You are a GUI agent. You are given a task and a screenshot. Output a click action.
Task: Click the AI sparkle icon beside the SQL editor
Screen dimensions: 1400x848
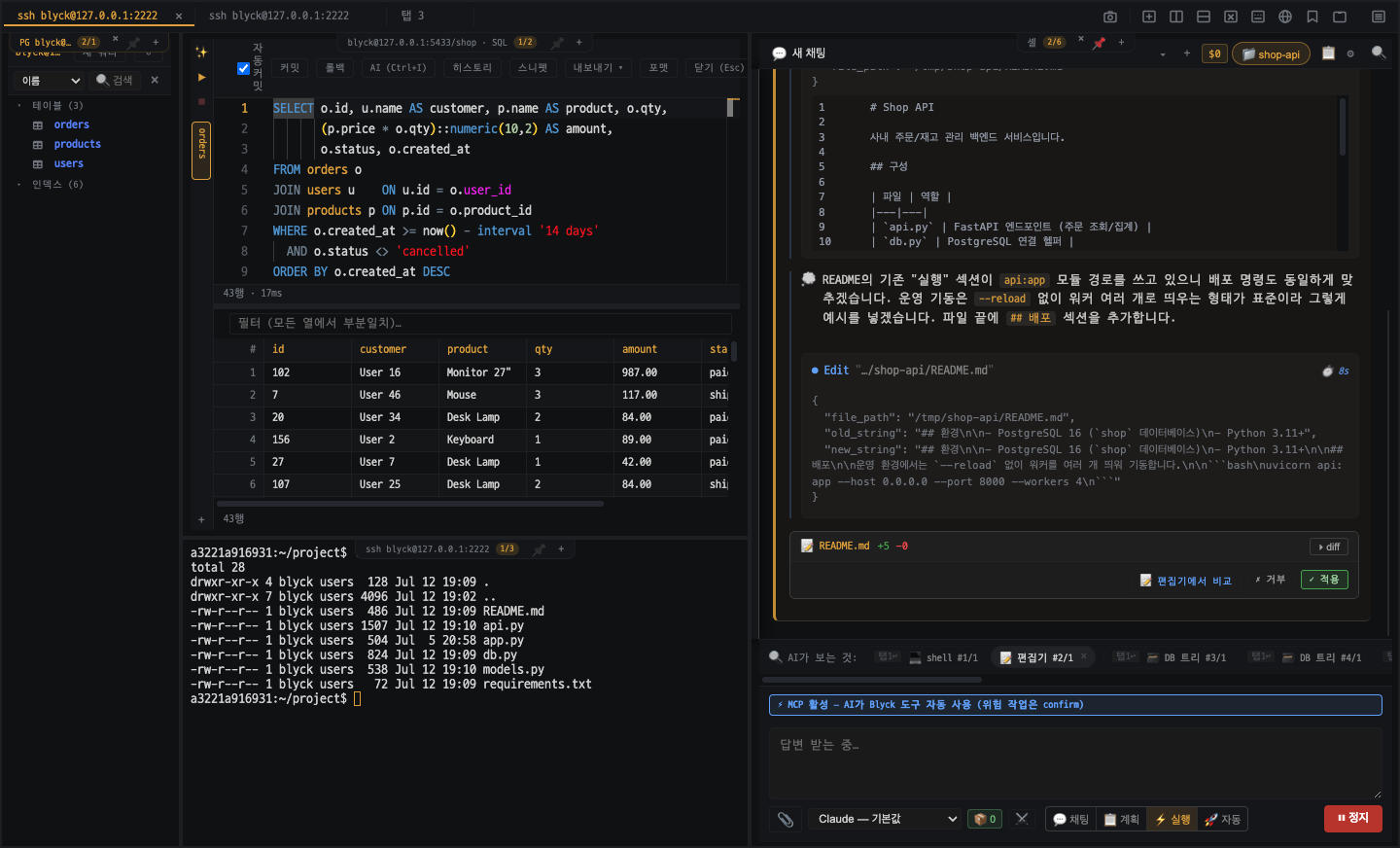tap(201, 53)
